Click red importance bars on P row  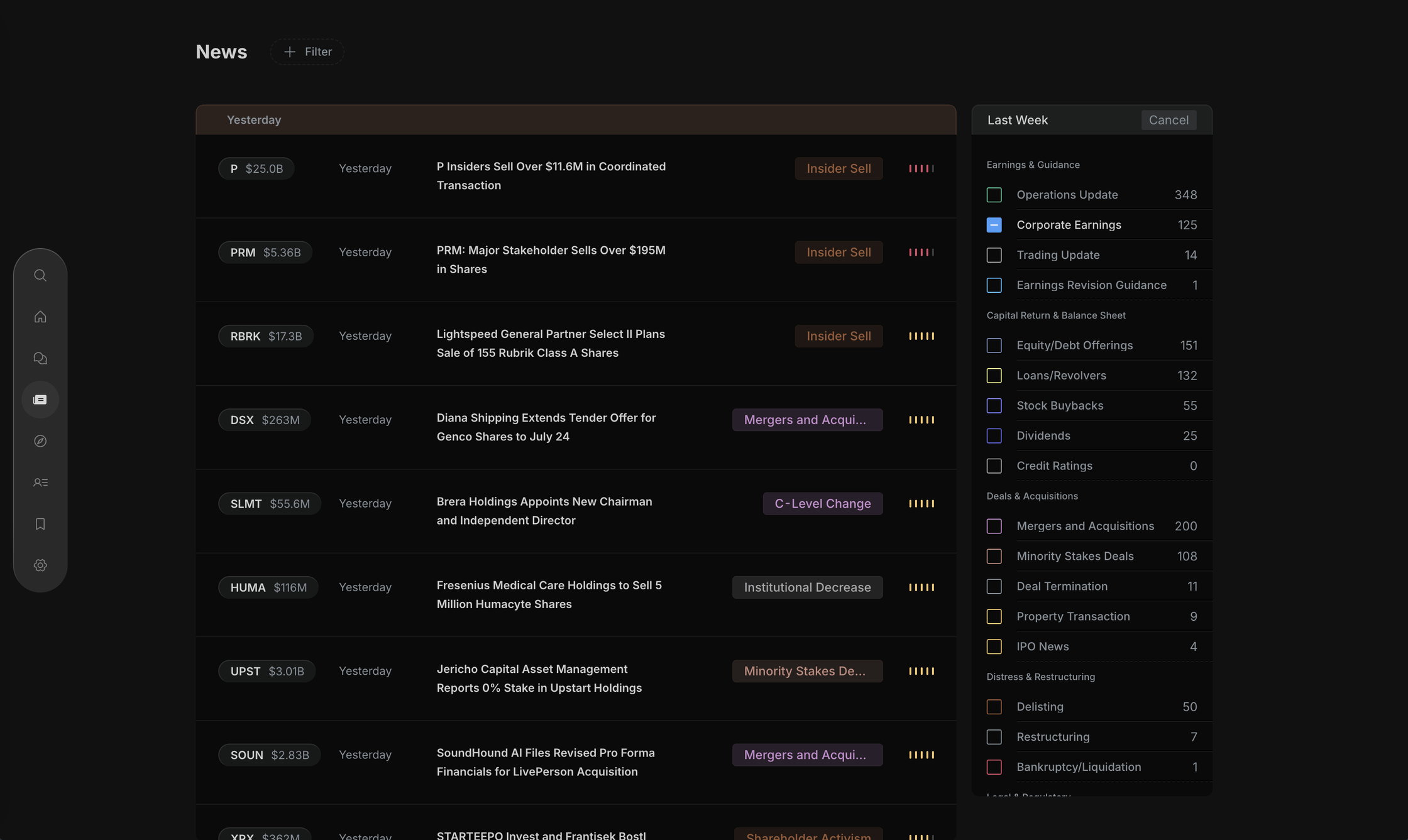click(921, 169)
